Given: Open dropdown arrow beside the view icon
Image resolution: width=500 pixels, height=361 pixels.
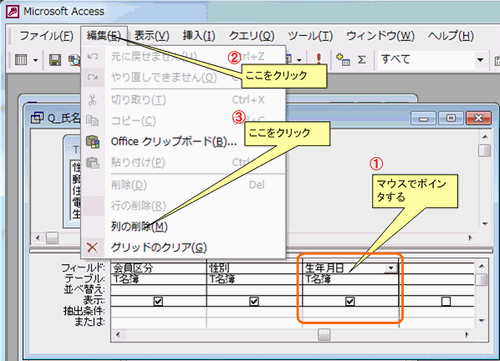Looking at the screenshot, I should (x=35, y=61).
